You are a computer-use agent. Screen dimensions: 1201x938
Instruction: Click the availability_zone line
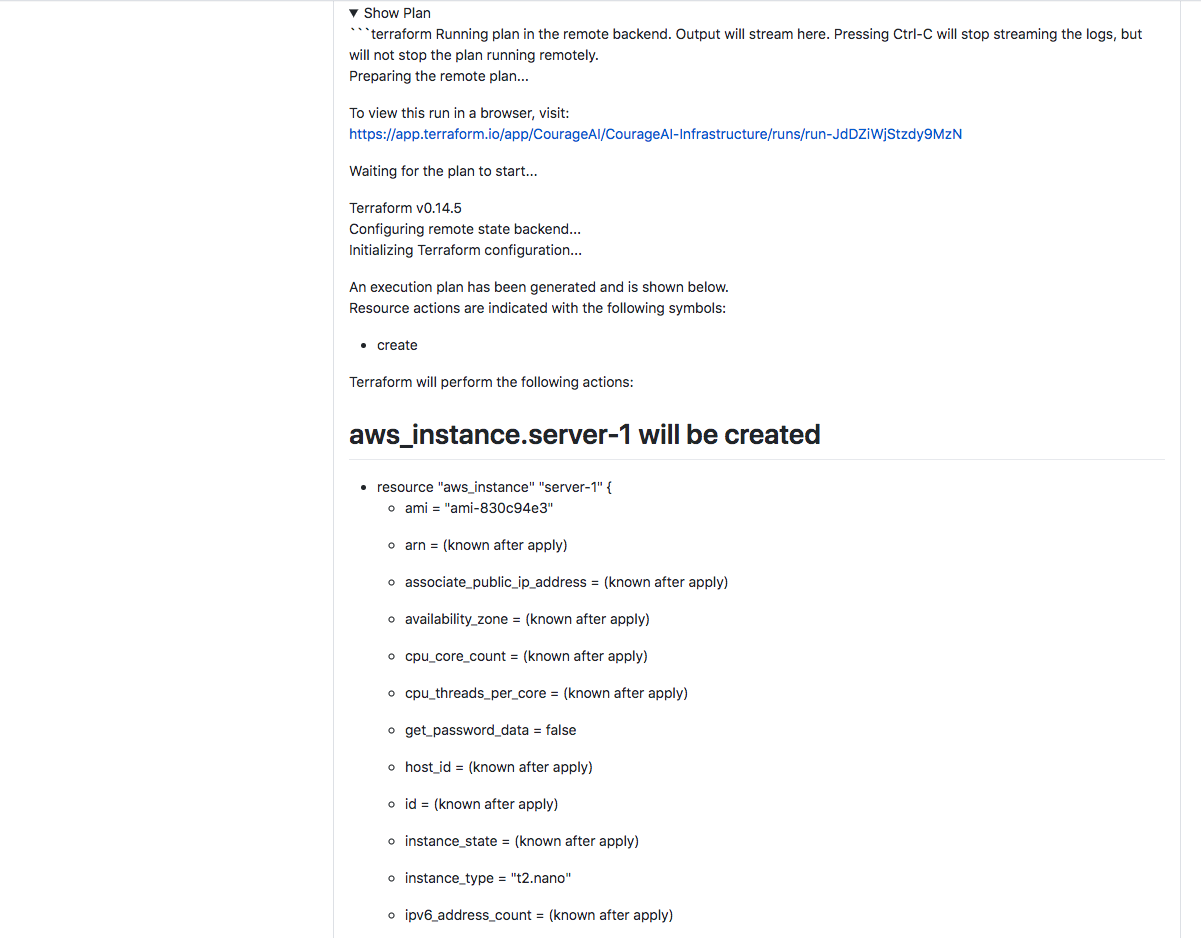527,619
